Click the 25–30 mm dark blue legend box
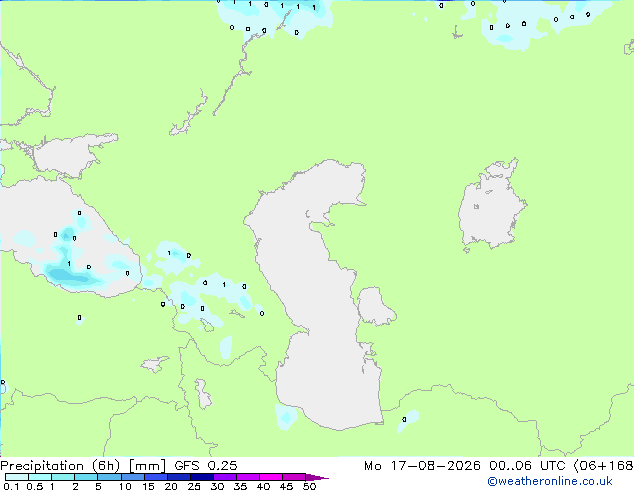This screenshot has width=634, height=490. [202, 477]
